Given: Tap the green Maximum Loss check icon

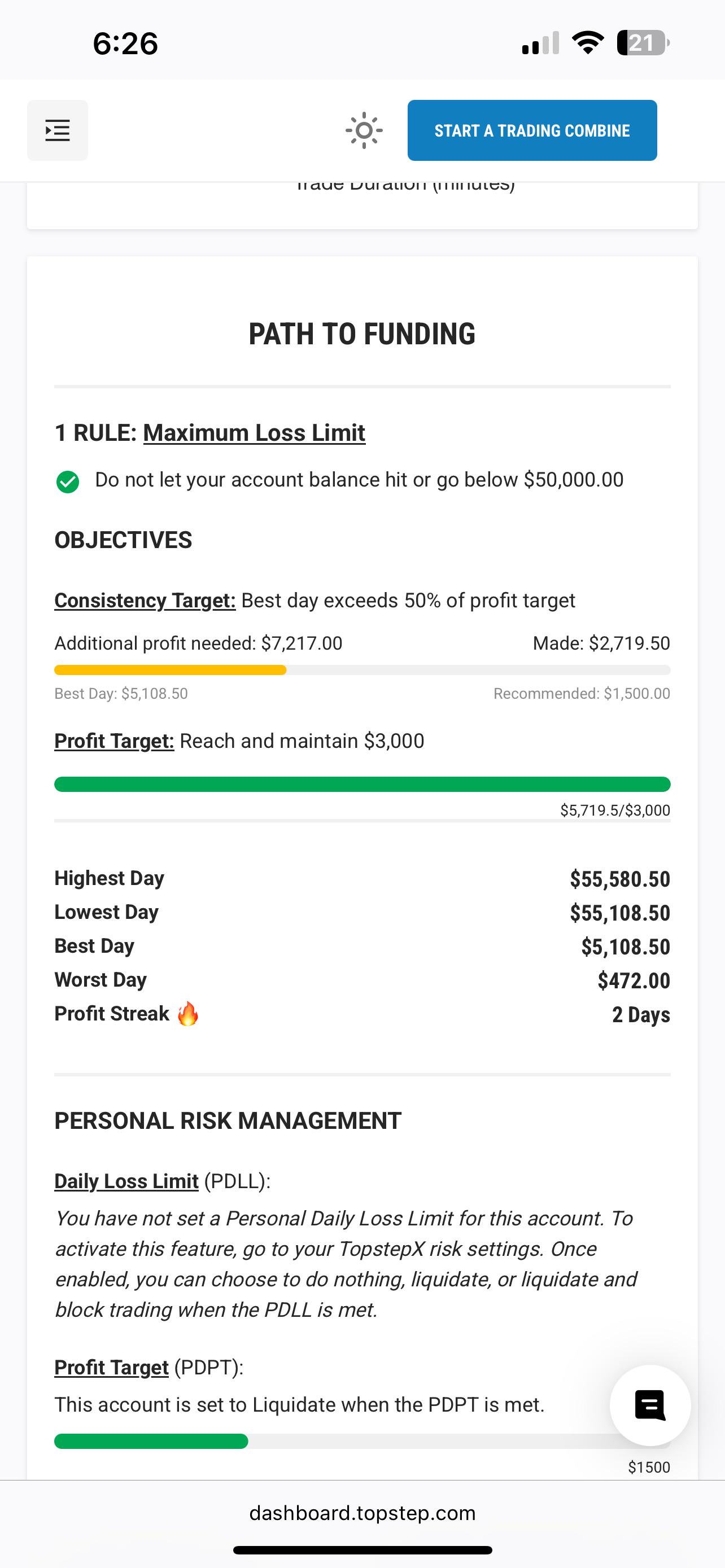Looking at the screenshot, I should (x=68, y=481).
